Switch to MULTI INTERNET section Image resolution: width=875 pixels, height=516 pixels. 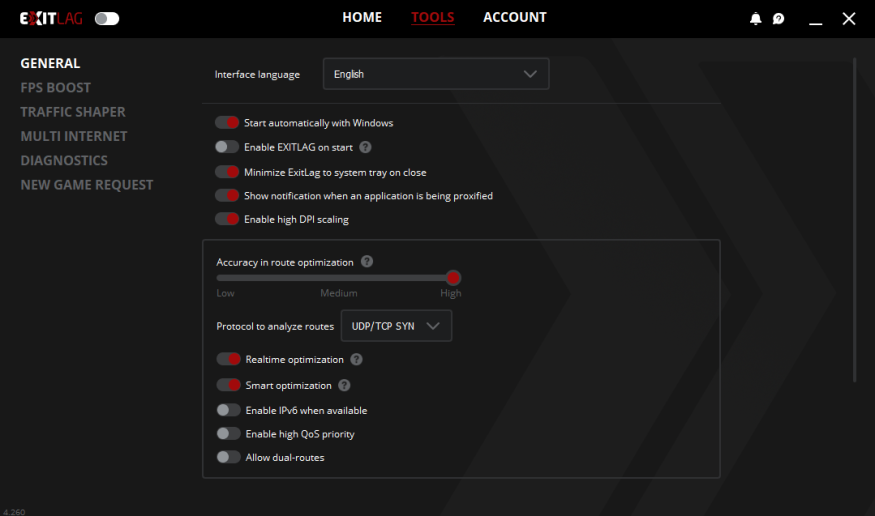point(74,136)
